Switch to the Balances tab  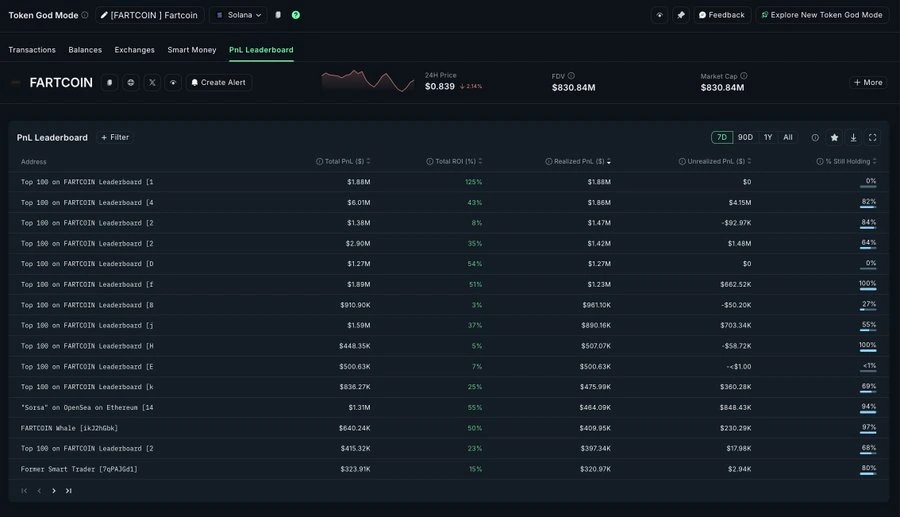[x=85, y=50]
